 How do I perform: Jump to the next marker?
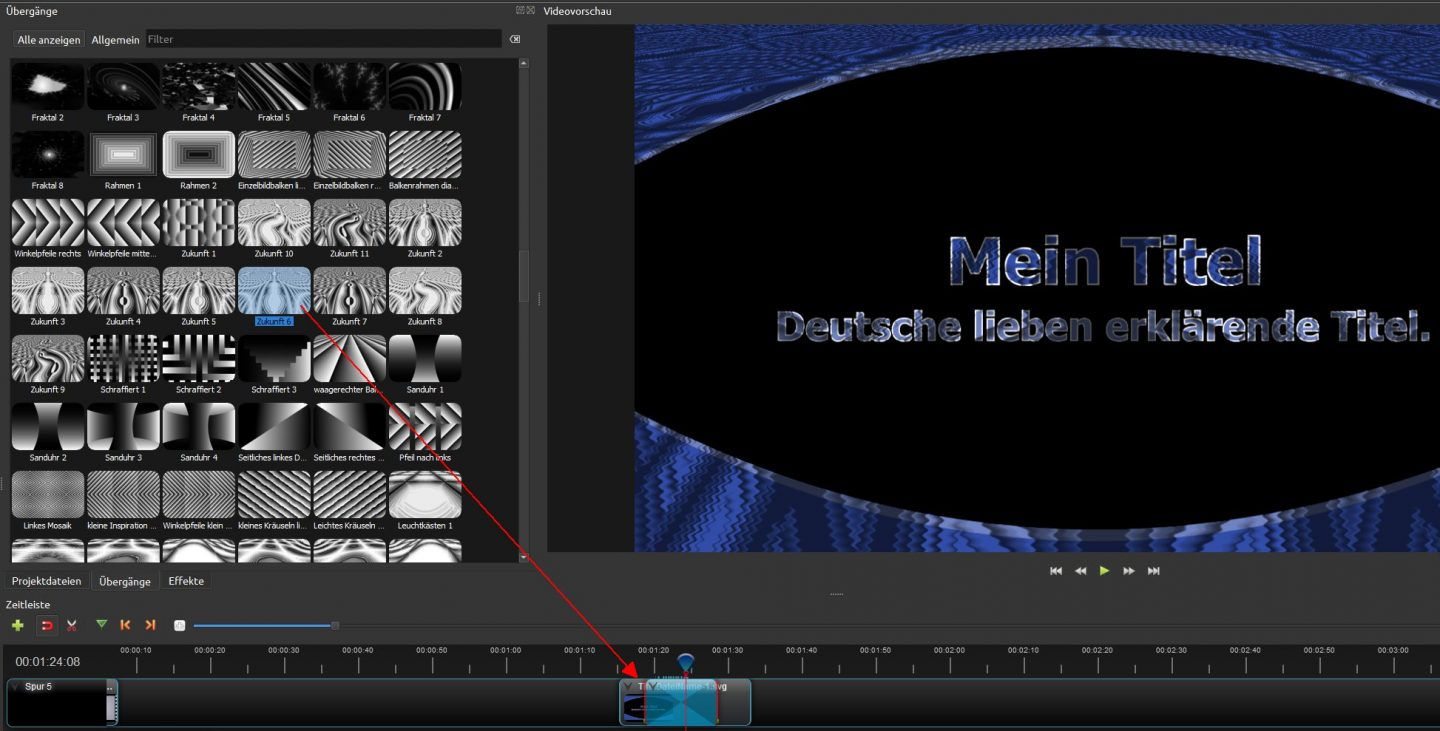tap(150, 625)
